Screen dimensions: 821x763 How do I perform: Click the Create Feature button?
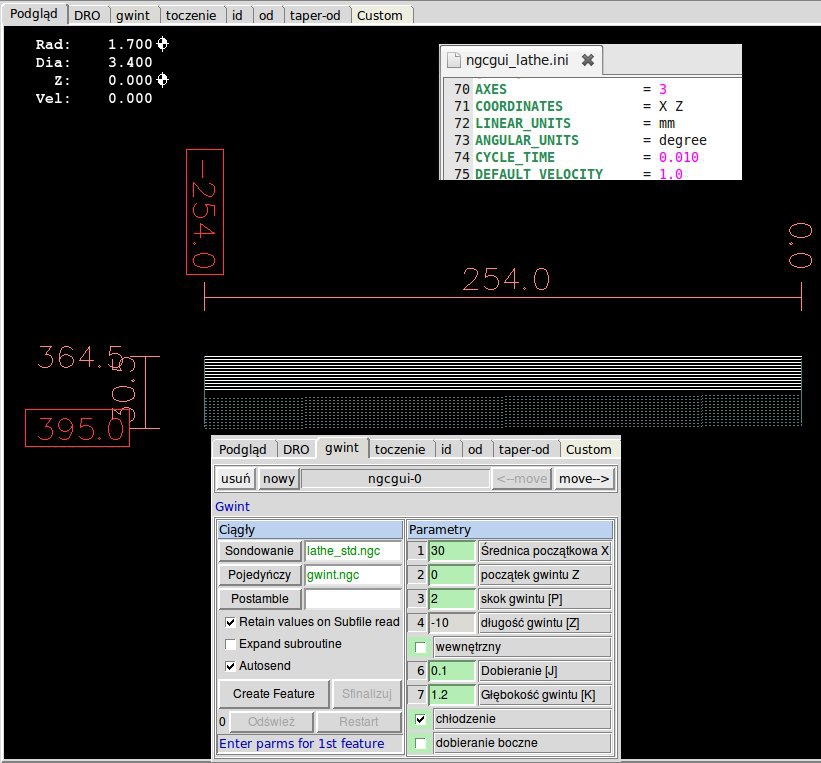point(274,694)
